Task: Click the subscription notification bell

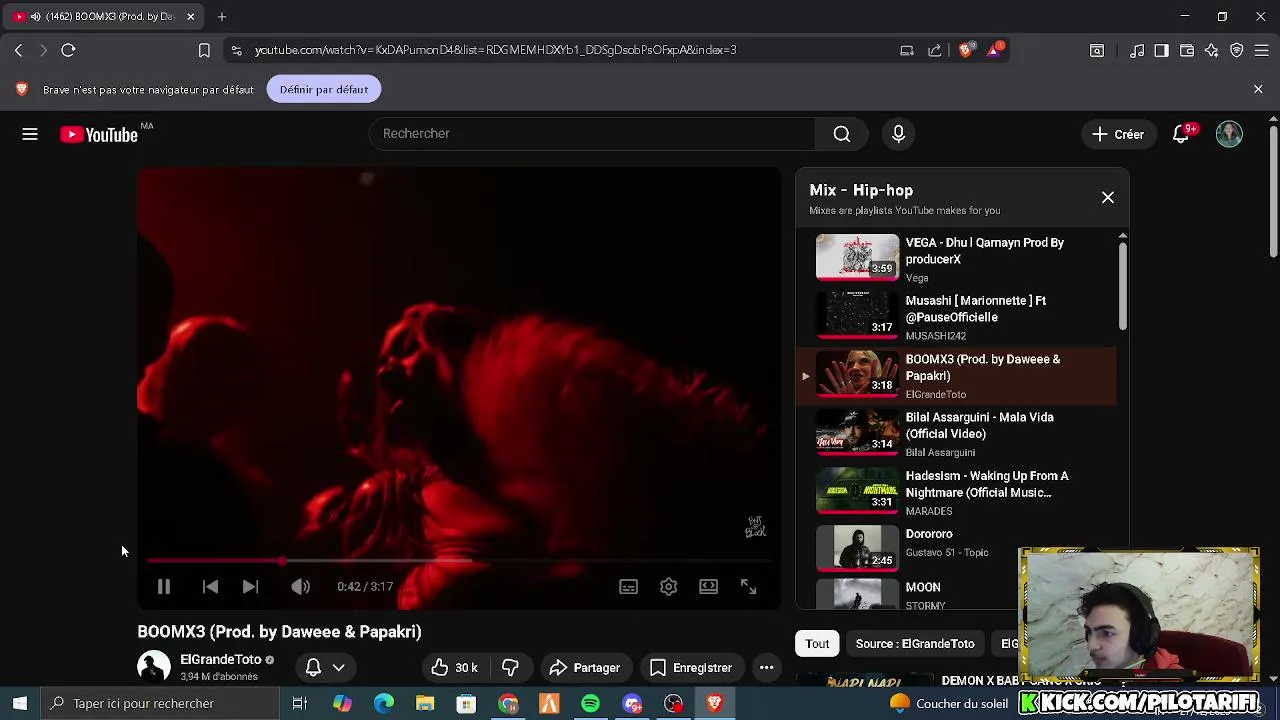Action: click(313, 667)
